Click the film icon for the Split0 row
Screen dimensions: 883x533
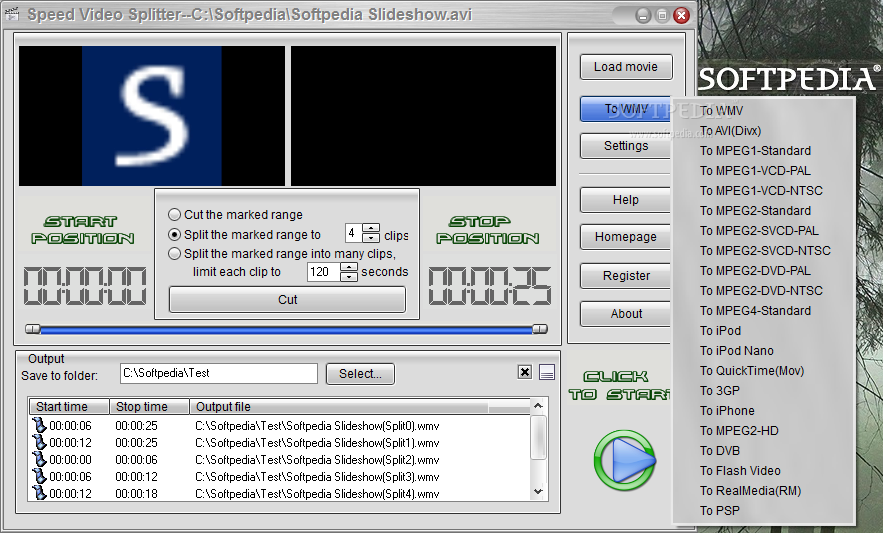(x=39, y=425)
